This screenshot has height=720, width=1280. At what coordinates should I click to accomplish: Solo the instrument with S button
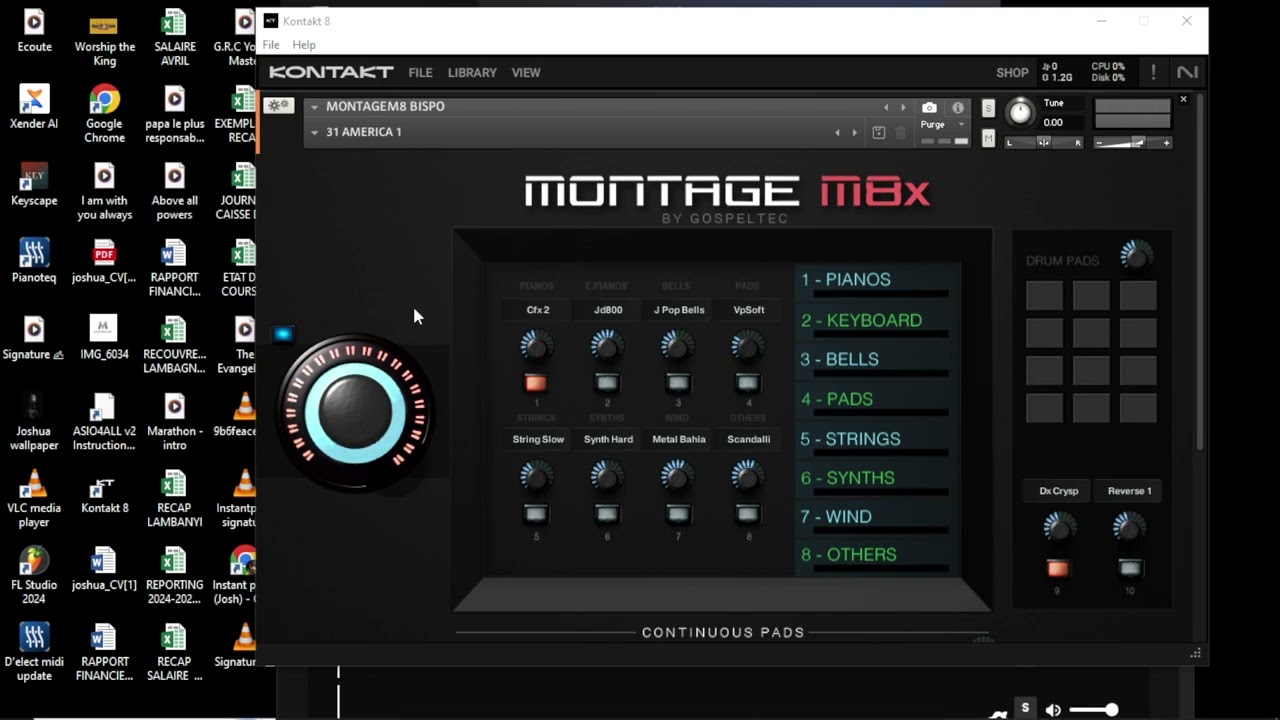click(988, 108)
